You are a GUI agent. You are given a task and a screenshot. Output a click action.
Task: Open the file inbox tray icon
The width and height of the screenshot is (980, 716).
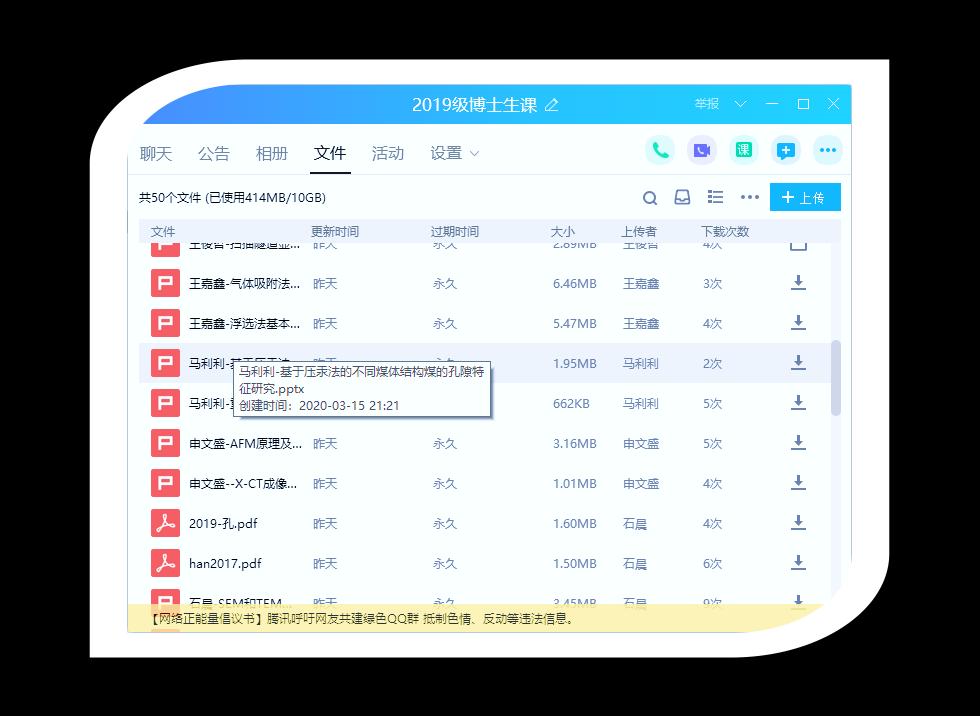click(x=682, y=198)
